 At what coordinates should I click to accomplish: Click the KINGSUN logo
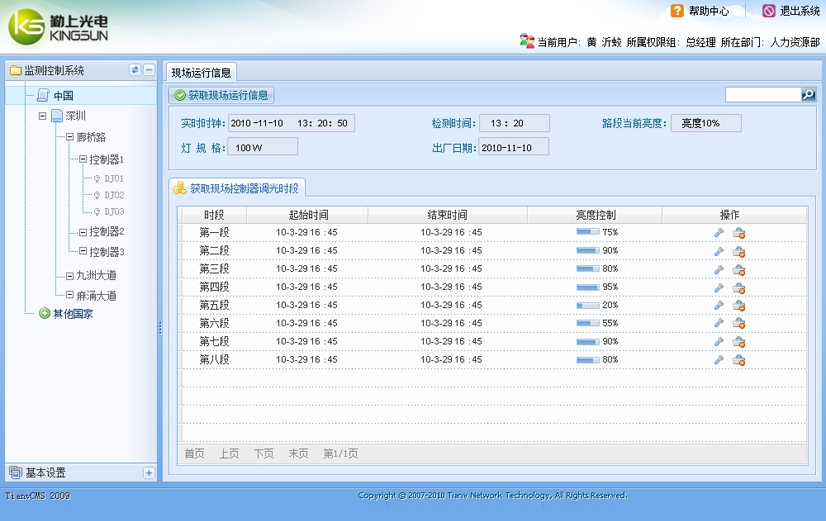(x=58, y=27)
